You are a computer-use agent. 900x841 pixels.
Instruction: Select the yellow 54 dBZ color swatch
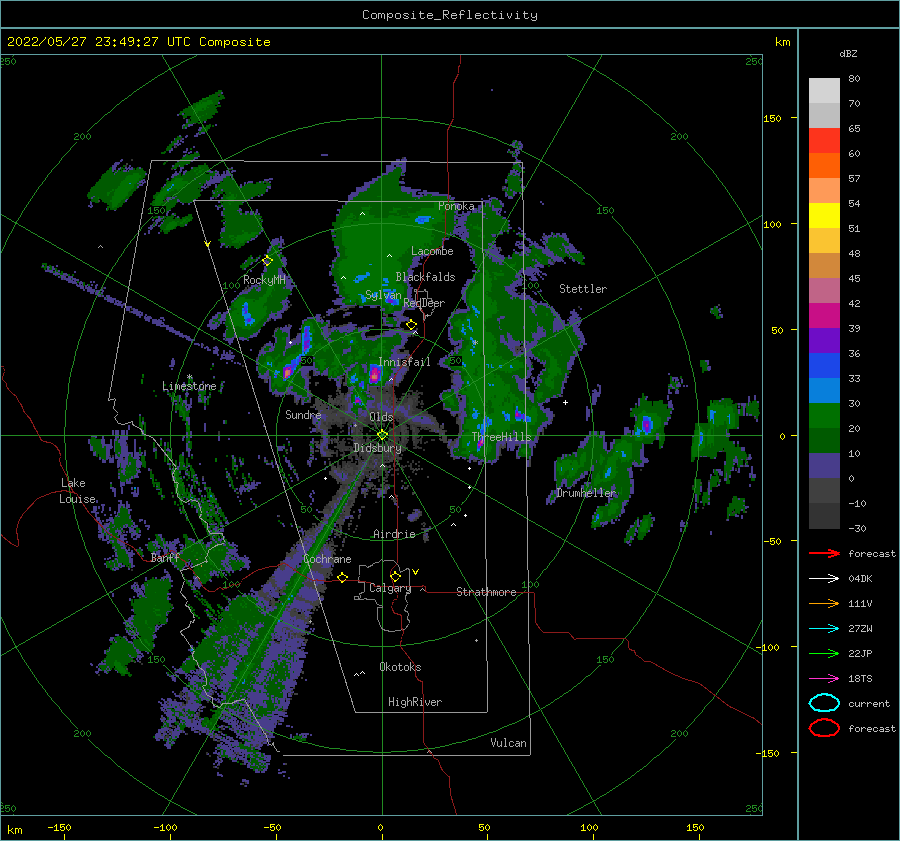tap(824, 216)
